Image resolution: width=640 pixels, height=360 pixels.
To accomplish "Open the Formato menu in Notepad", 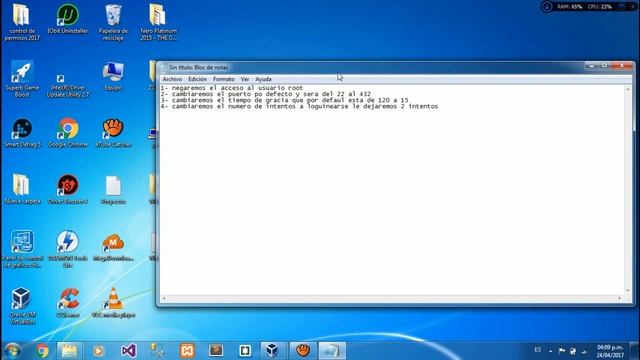I will (224, 79).
